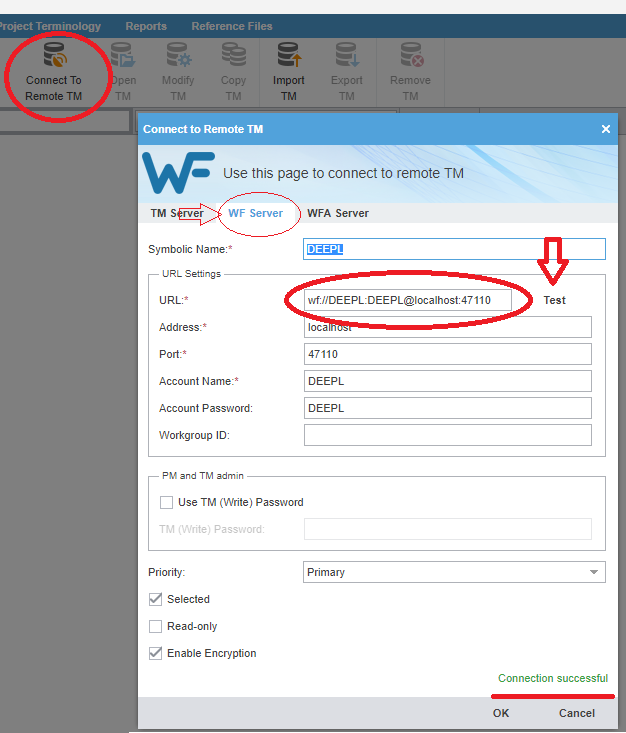Viewport: 626px width, 733px height.
Task: Open the Priority dropdown
Action: coord(454,572)
